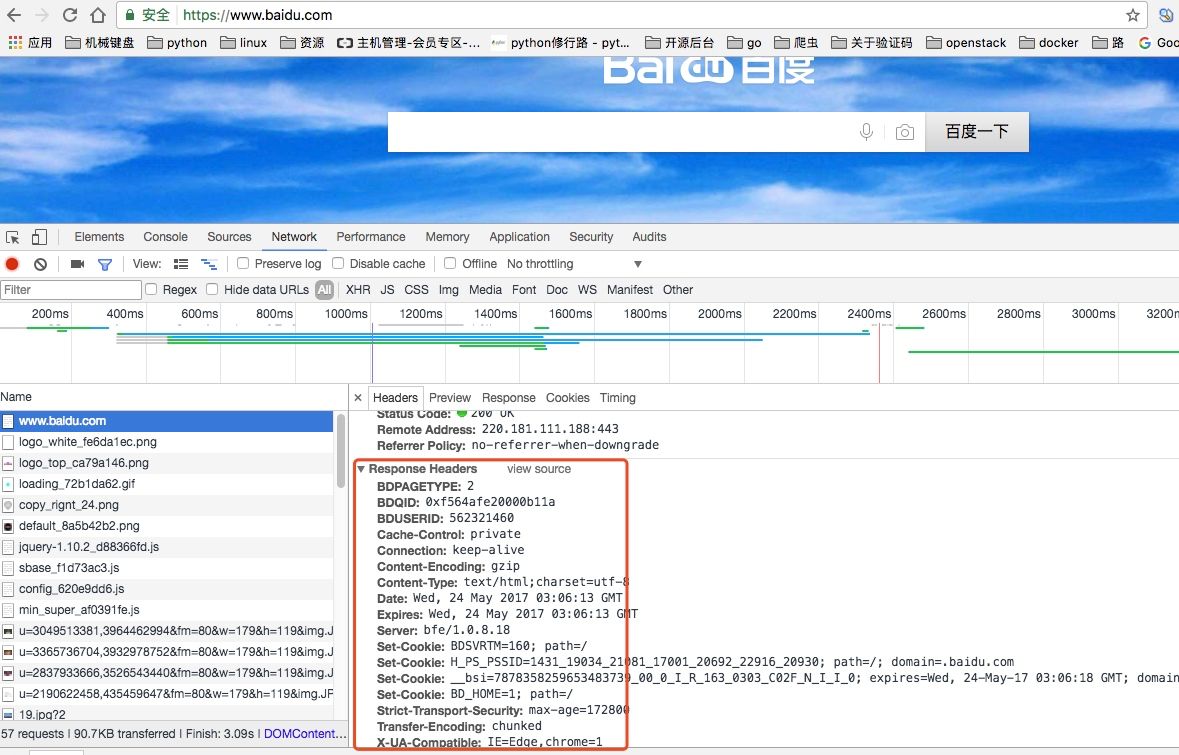The image size is (1179, 755).
Task: Open the request Cookies tab
Action: click(x=568, y=398)
